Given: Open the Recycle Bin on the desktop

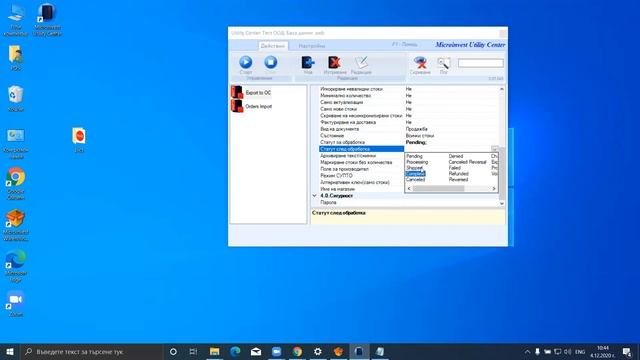Looking at the screenshot, I should [x=16, y=98].
